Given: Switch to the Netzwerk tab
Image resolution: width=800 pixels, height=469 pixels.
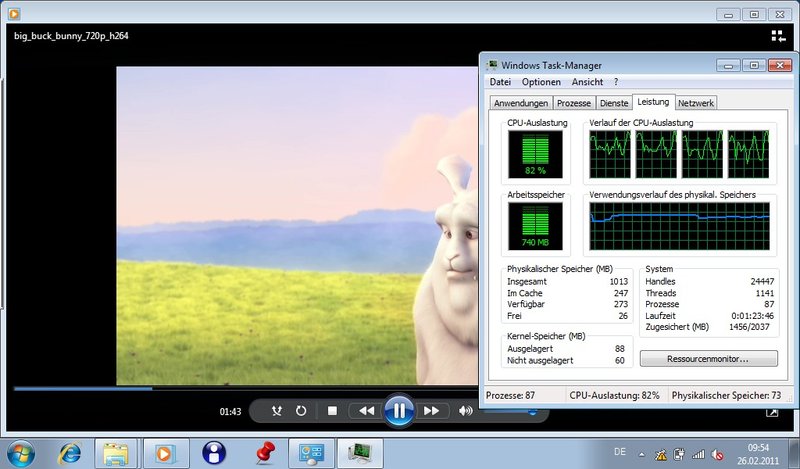Looking at the screenshot, I should coord(696,103).
